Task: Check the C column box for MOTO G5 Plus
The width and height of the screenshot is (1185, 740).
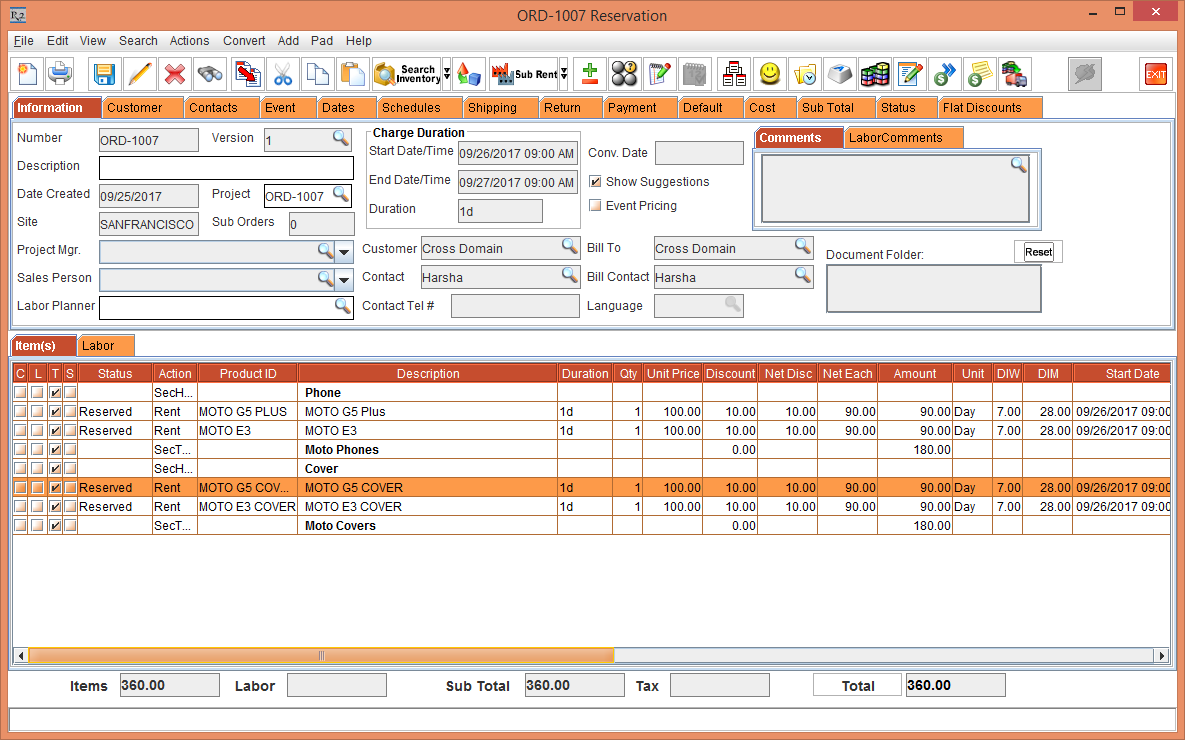Action: click(x=20, y=412)
